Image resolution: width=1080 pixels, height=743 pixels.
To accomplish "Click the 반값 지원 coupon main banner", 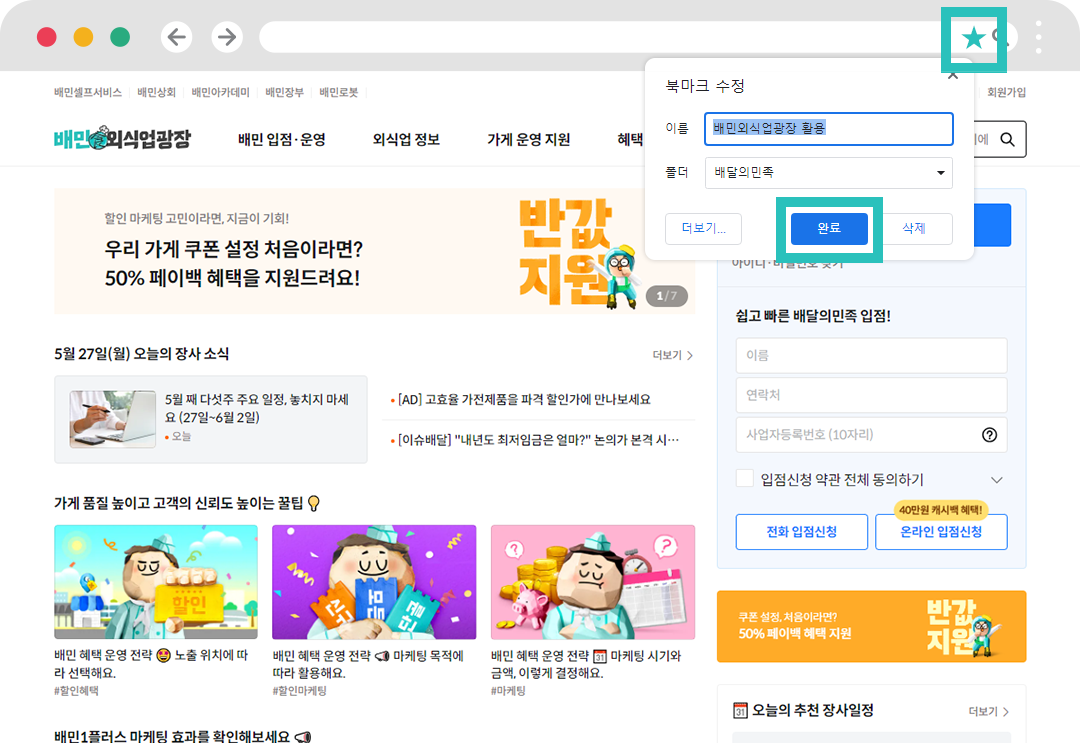I will pos(374,251).
